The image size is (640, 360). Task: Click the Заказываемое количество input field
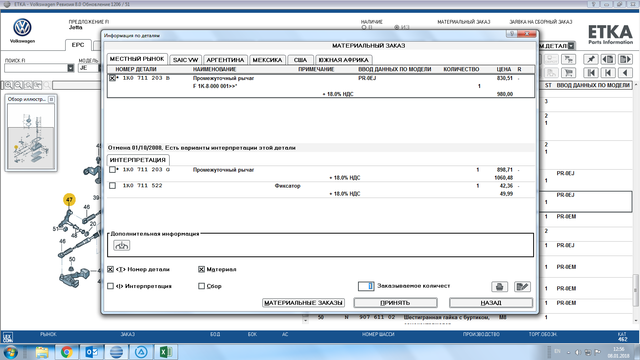(x=366, y=286)
